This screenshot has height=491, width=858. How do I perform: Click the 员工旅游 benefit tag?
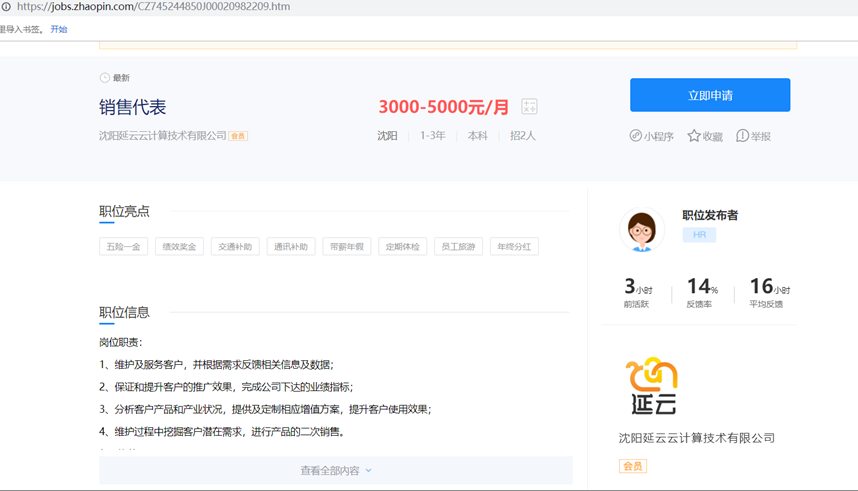click(x=458, y=246)
